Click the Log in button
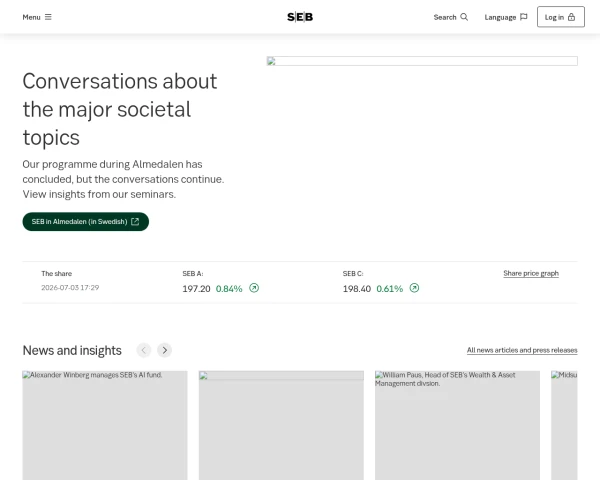This screenshot has height=480, width=600. (x=561, y=17)
